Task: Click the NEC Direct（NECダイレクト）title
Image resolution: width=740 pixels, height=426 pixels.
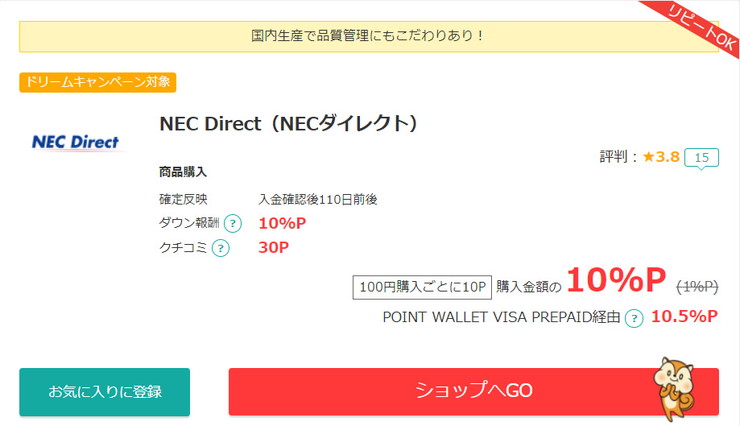Action: (288, 124)
